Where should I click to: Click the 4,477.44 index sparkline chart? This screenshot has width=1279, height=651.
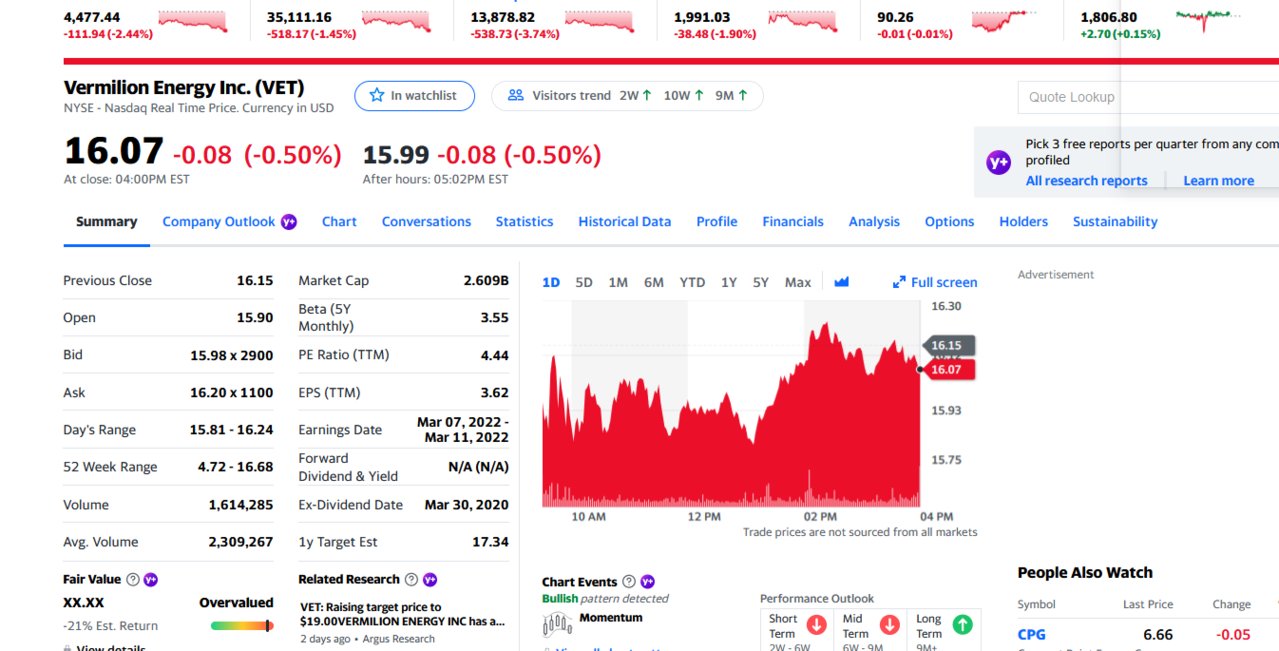pyautogui.click(x=192, y=22)
